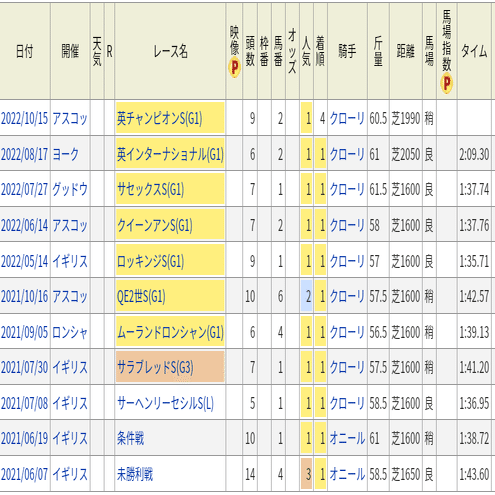Screen dimensions: 495x495
Task: Click venue アスコッ in the 2021/10/16 row
Action: [x=70, y=296]
